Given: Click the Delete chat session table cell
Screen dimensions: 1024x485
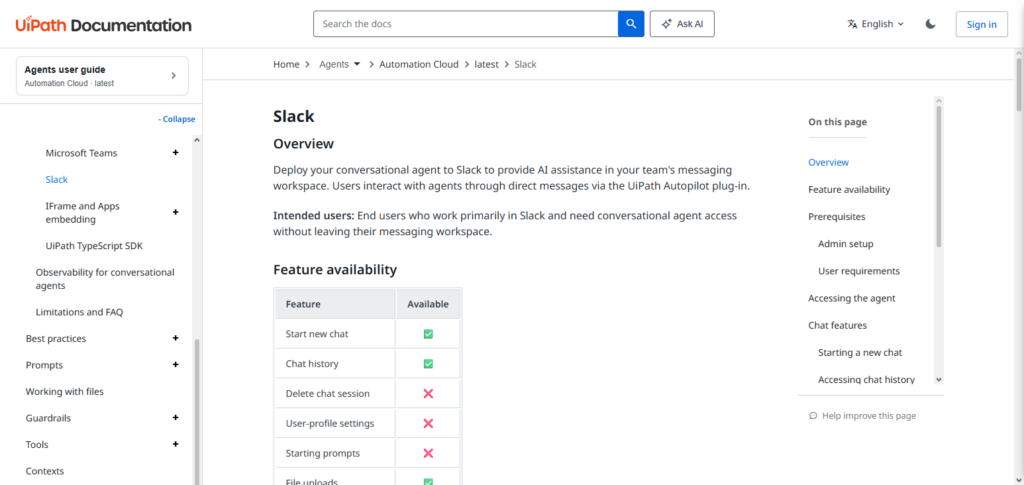Looking at the screenshot, I should point(336,394).
